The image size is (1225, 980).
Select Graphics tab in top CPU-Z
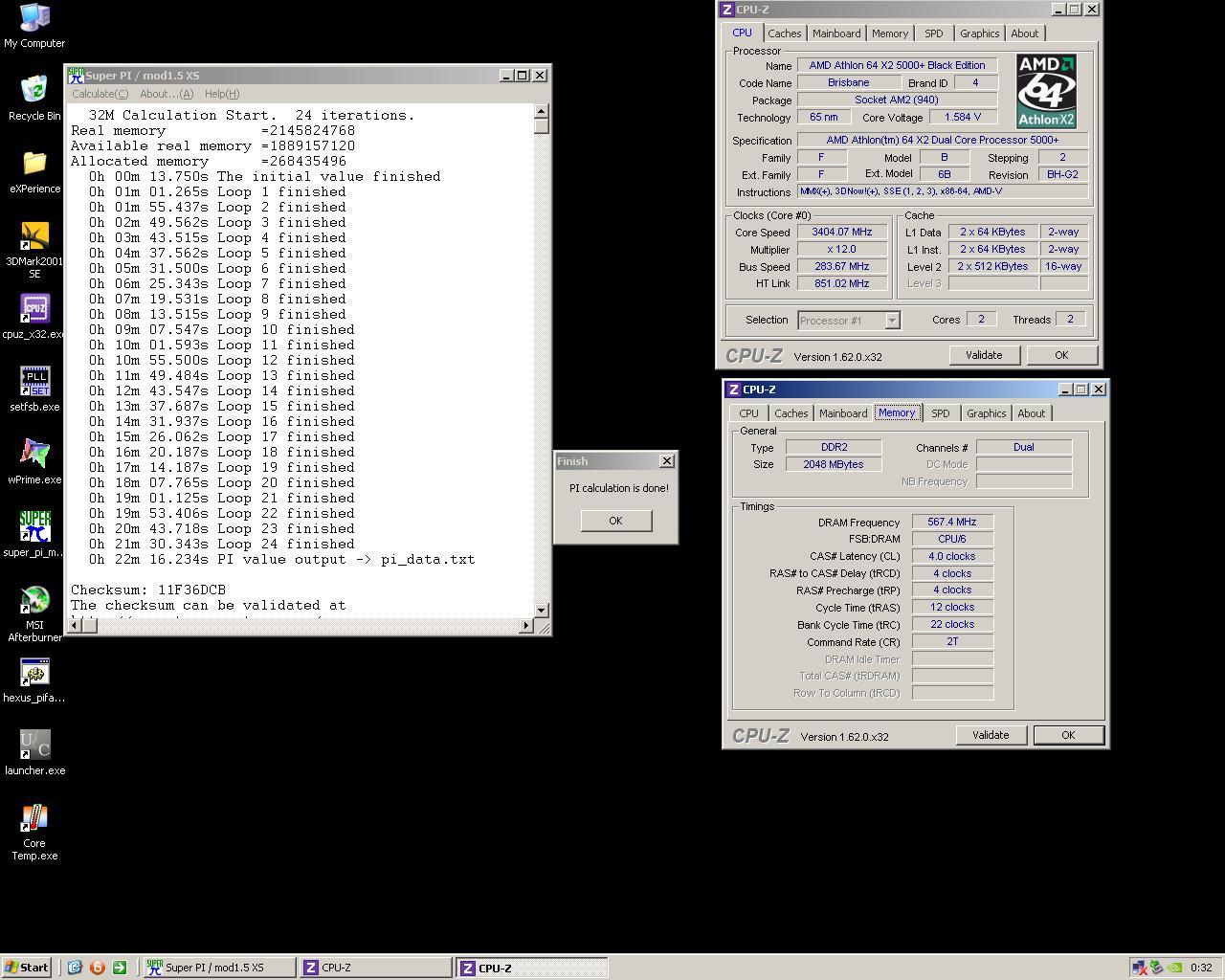(979, 33)
